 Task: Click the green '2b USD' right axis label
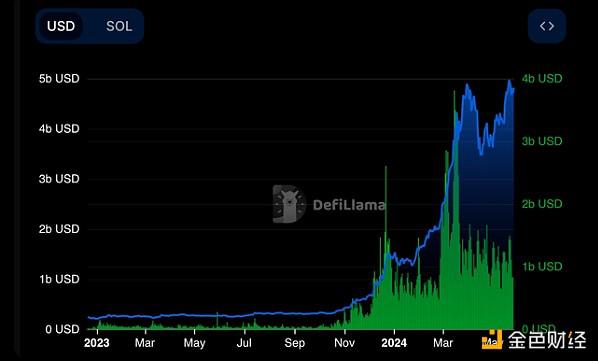(542, 204)
